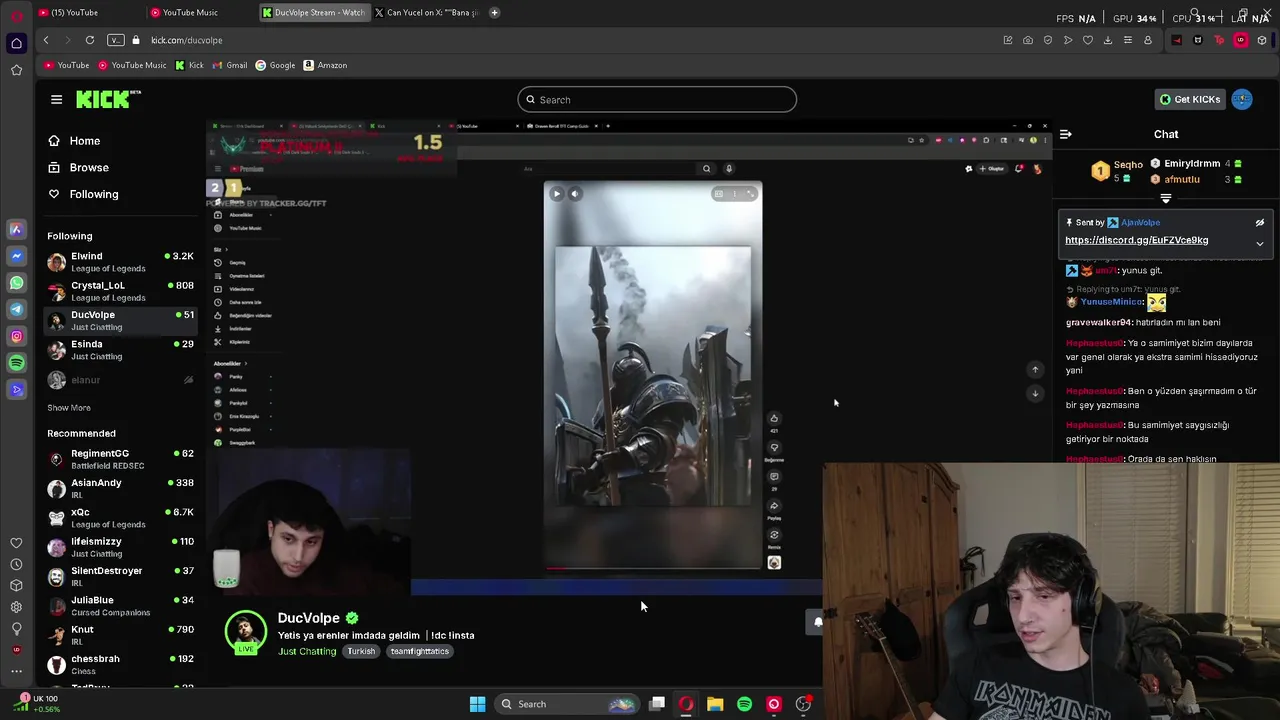
Task: Click the Windows taskbar Search box
Action: coord(568,704)
